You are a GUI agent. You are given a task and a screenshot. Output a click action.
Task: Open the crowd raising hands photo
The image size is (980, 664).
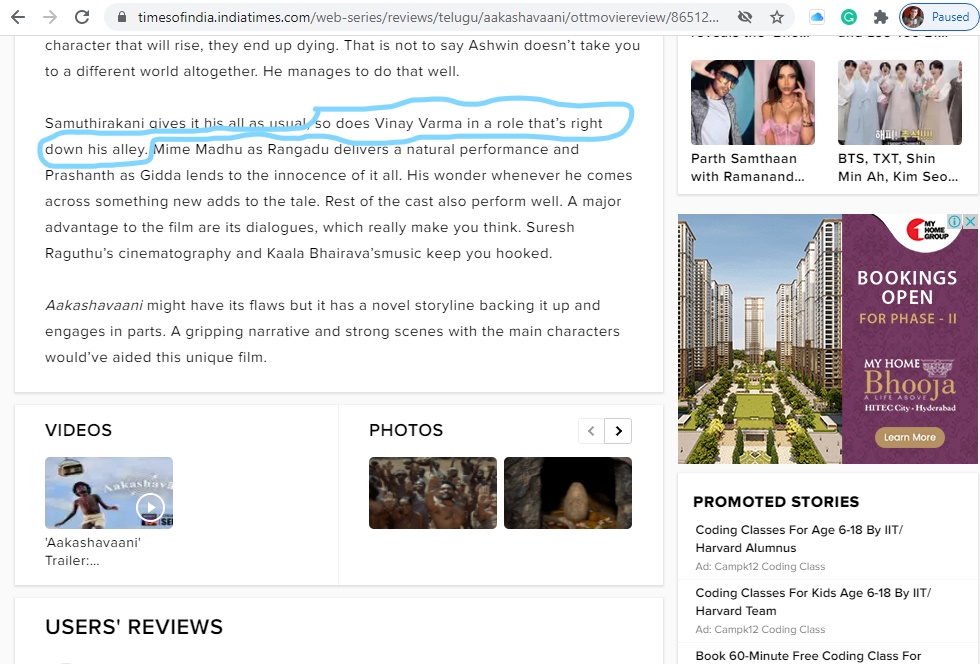tap(432, 493)
